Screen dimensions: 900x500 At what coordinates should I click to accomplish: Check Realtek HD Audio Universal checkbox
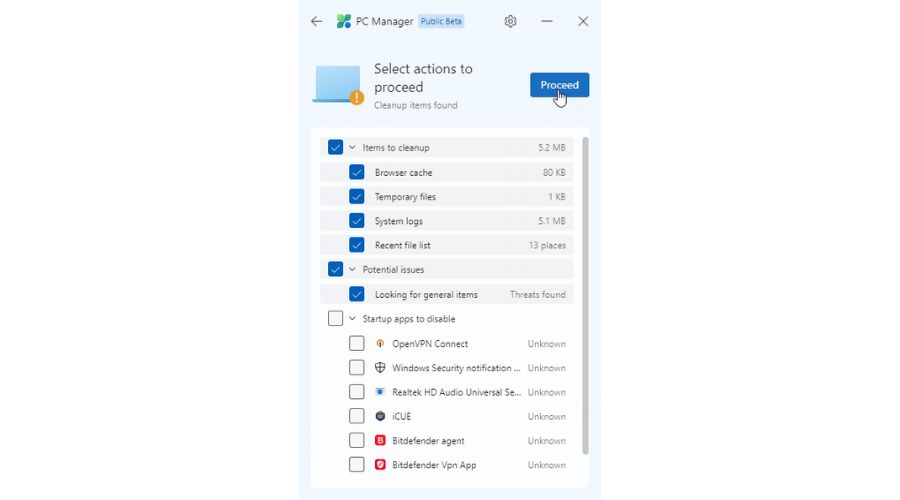coord(356,392)
